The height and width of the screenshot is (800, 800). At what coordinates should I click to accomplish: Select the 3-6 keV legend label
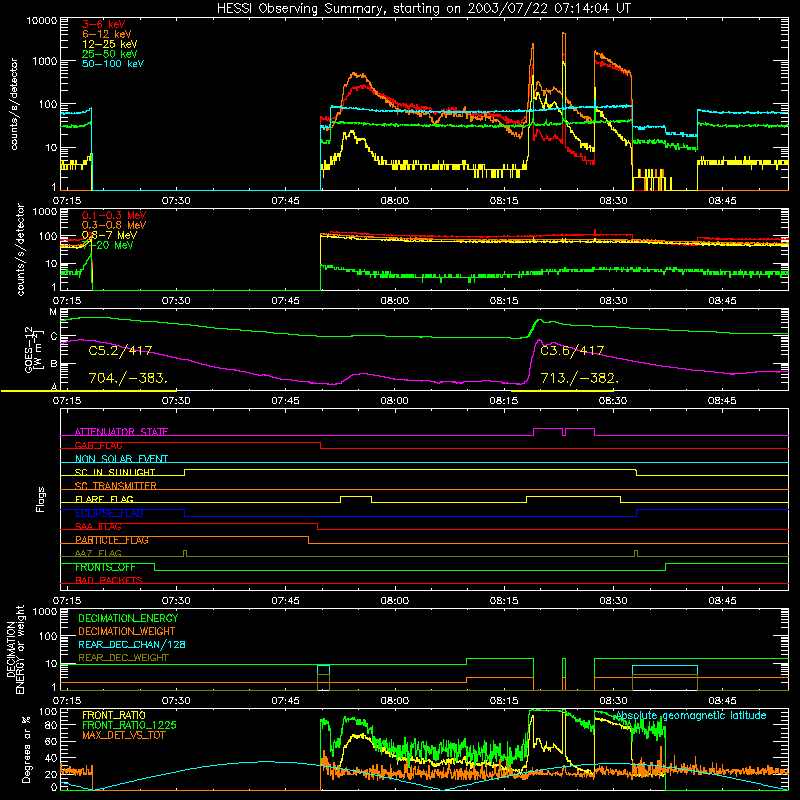coord(104,24)
